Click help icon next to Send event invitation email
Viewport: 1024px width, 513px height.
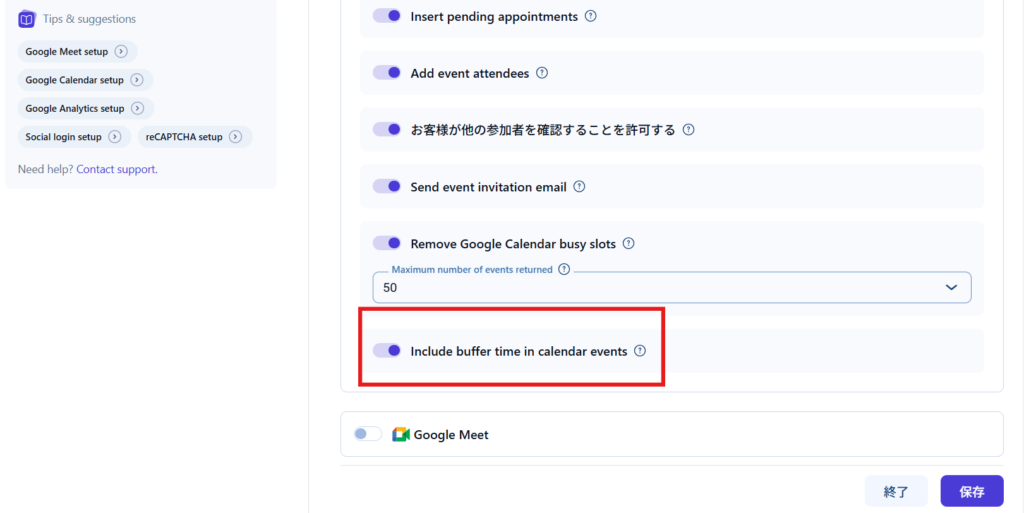[579, 187]
